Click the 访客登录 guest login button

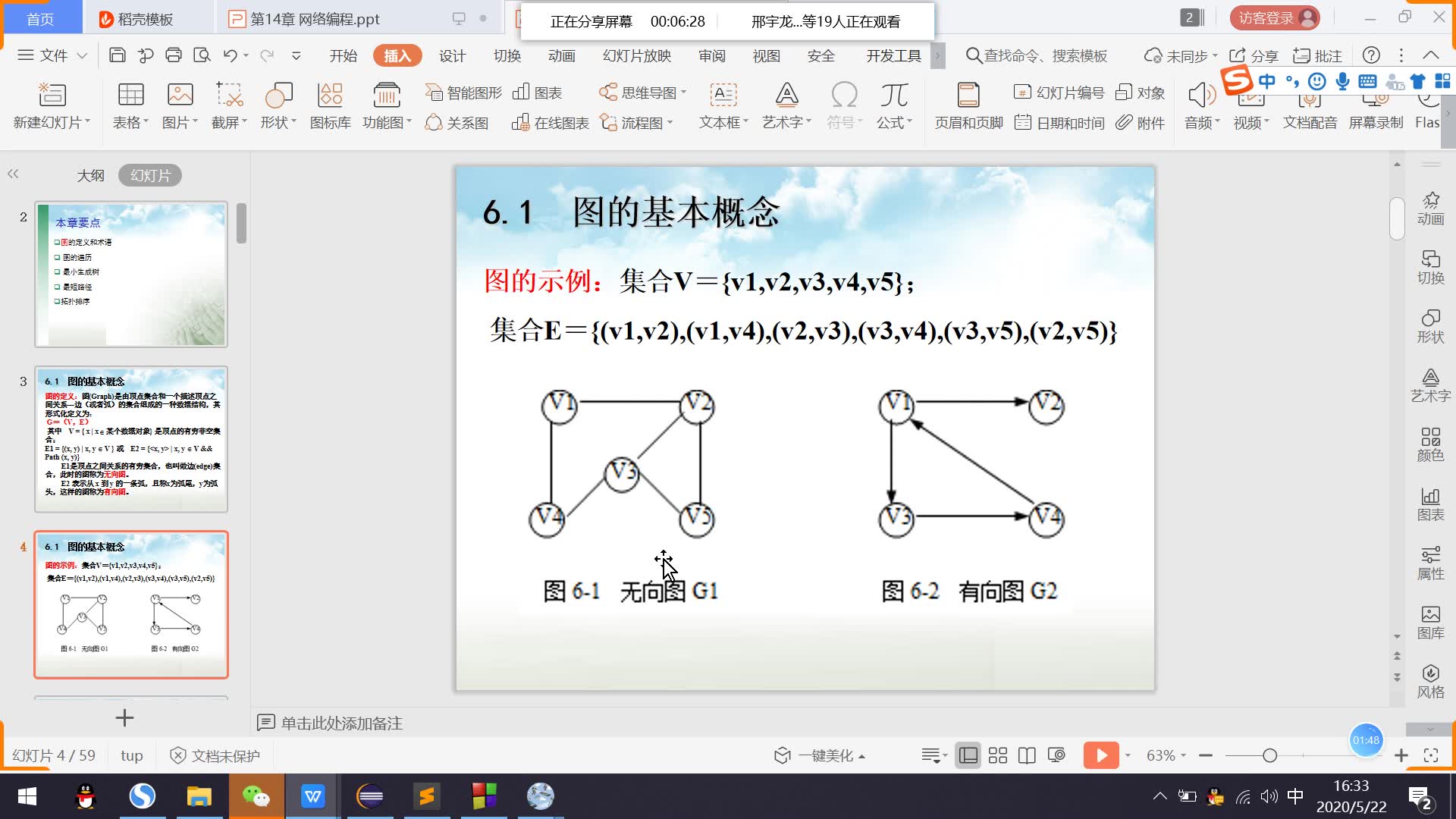tap(1275, 17)
